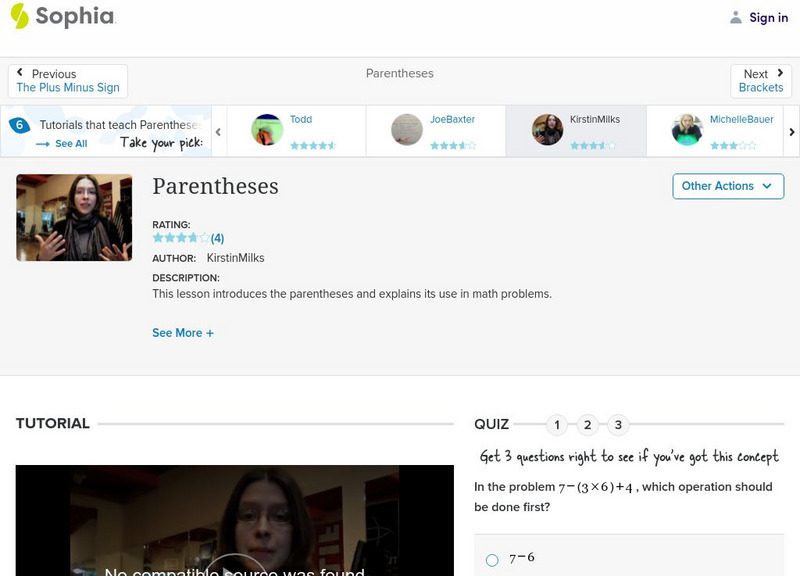
Task: Click the left carousel arrow before Todd
Action: point(218,132)
